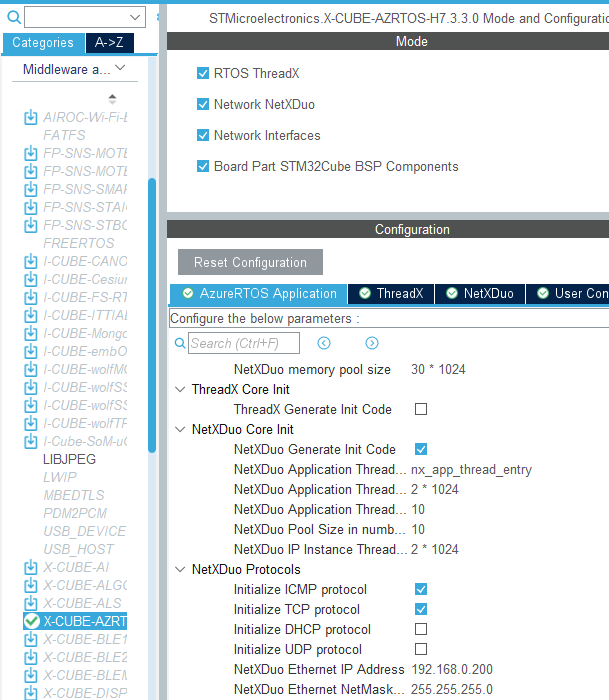Viewport: 609px width, 700px height.
Task: Enable Initialize UDP protocol
Action: pyautogui.click(x=421, y=649)
